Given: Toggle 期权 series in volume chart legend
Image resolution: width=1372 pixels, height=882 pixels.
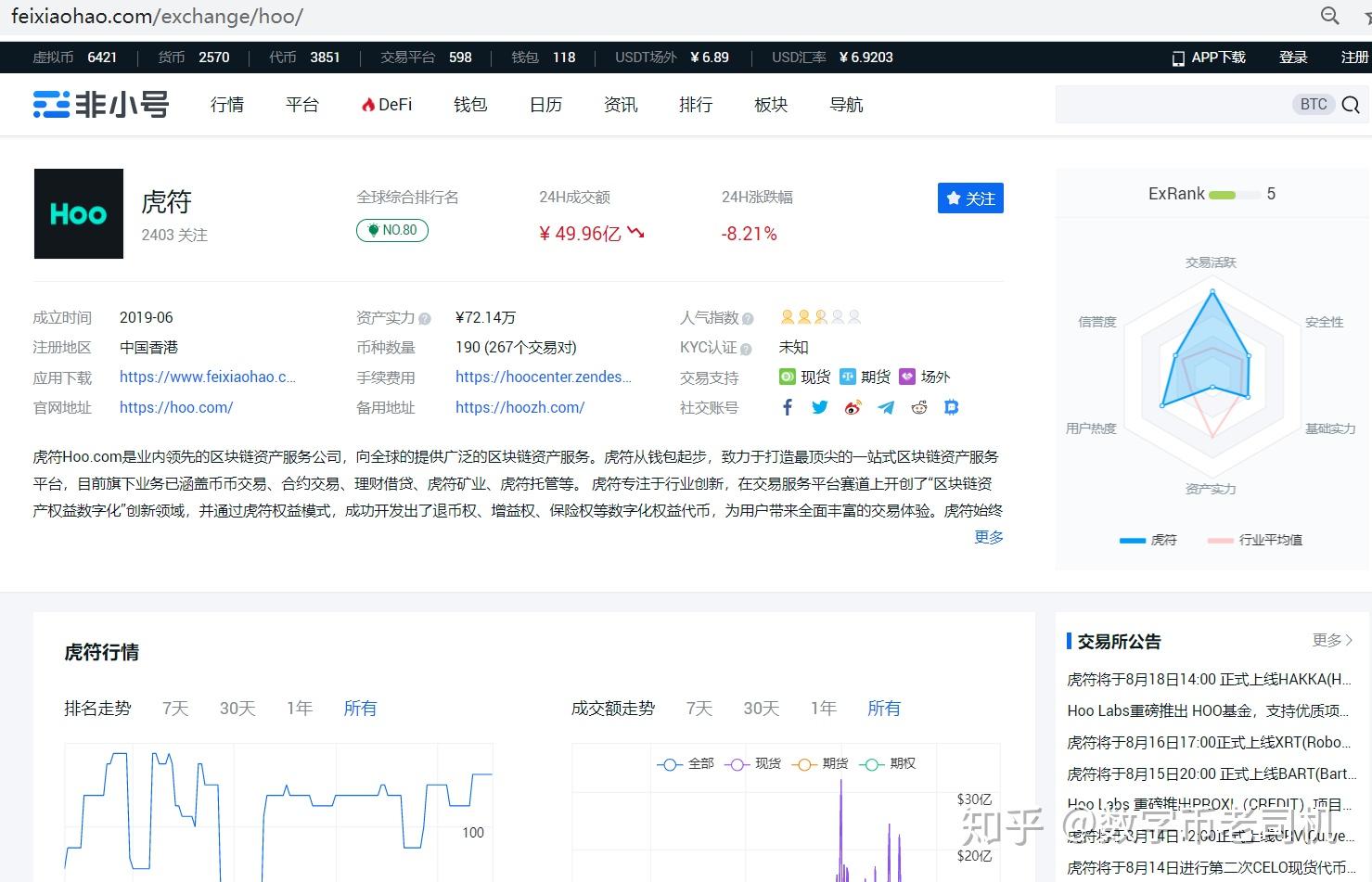Looking at the screenshot, I should (x=888, y=763).
